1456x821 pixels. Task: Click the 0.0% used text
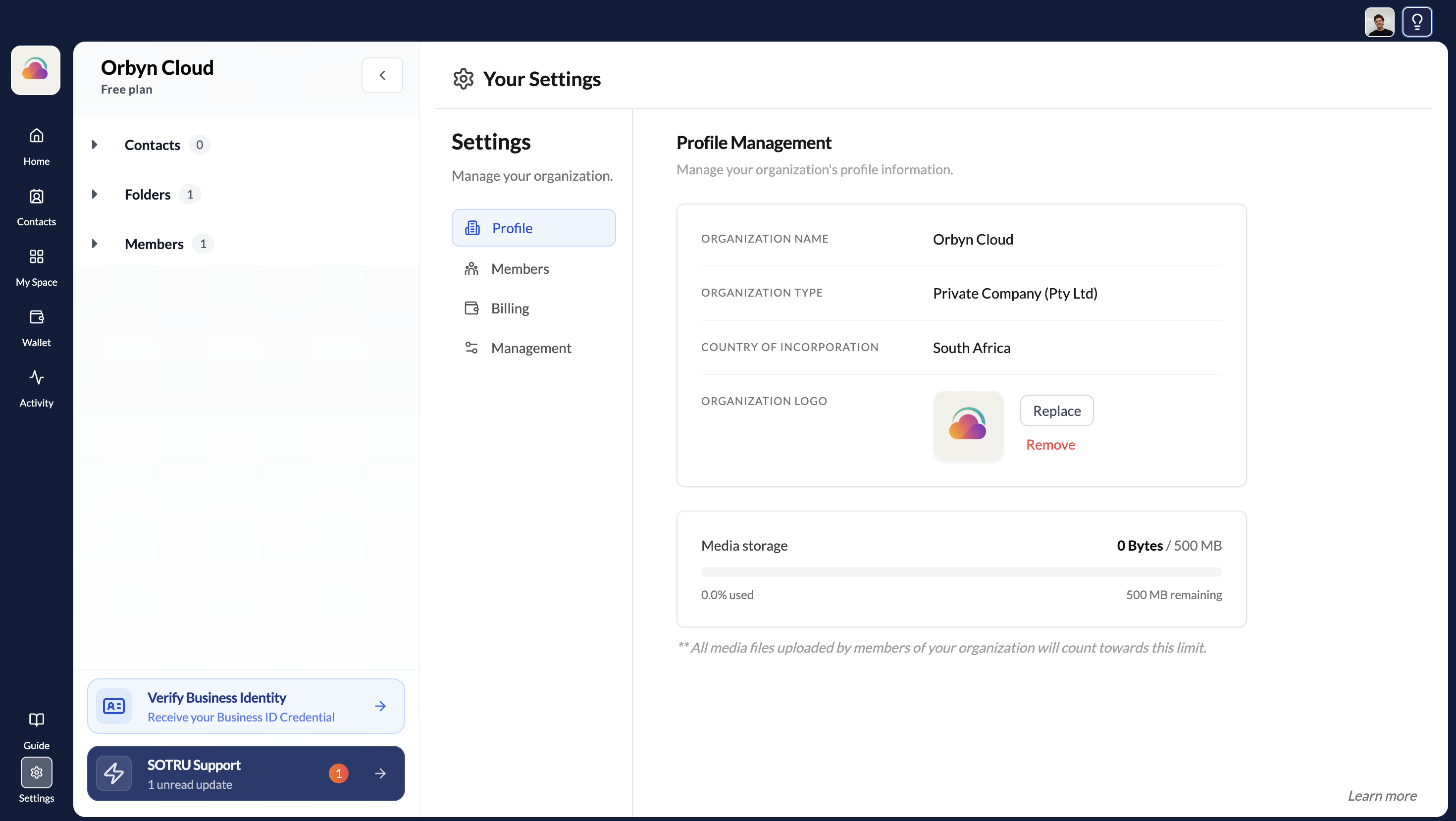pos(727,594)
